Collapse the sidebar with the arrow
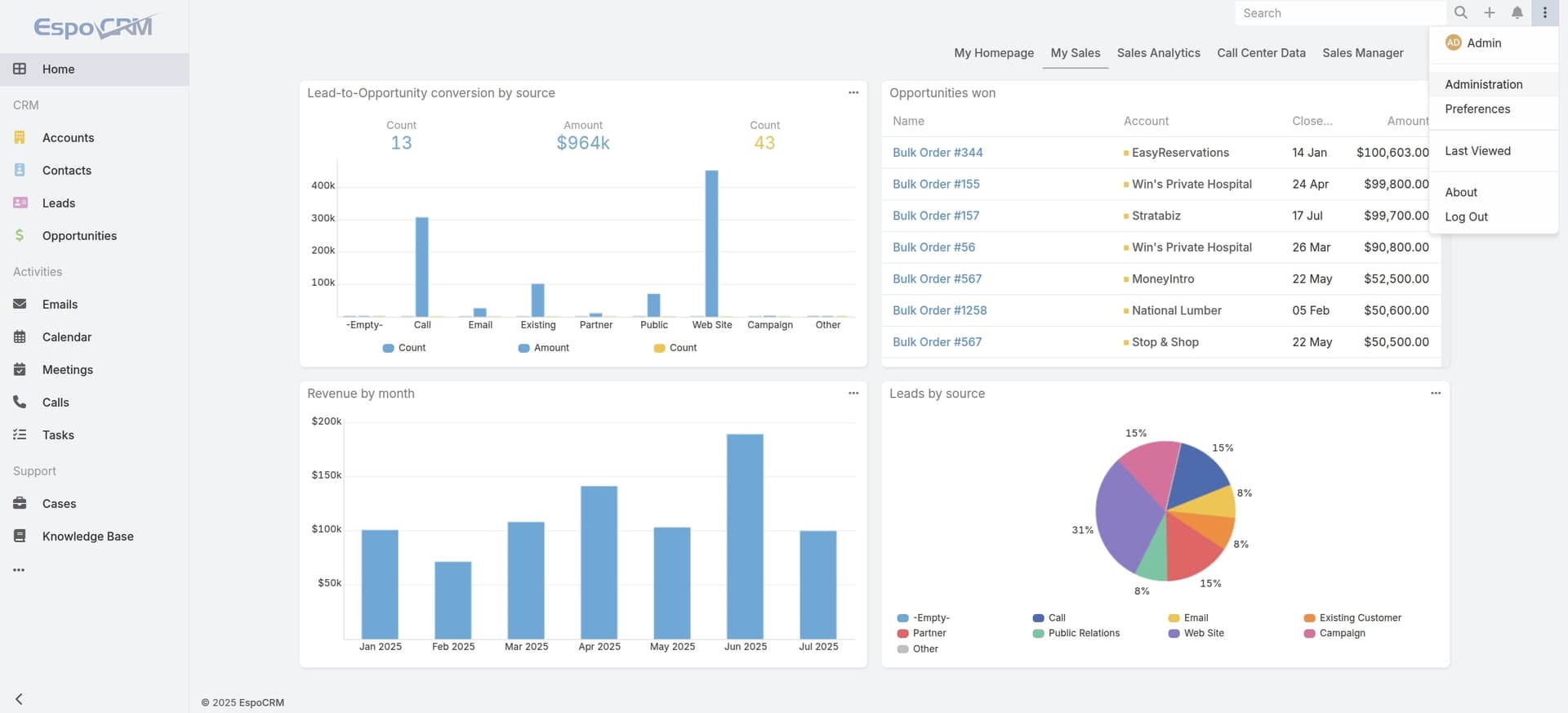This screenshot has height=713, width=1568. pos(19,699)
